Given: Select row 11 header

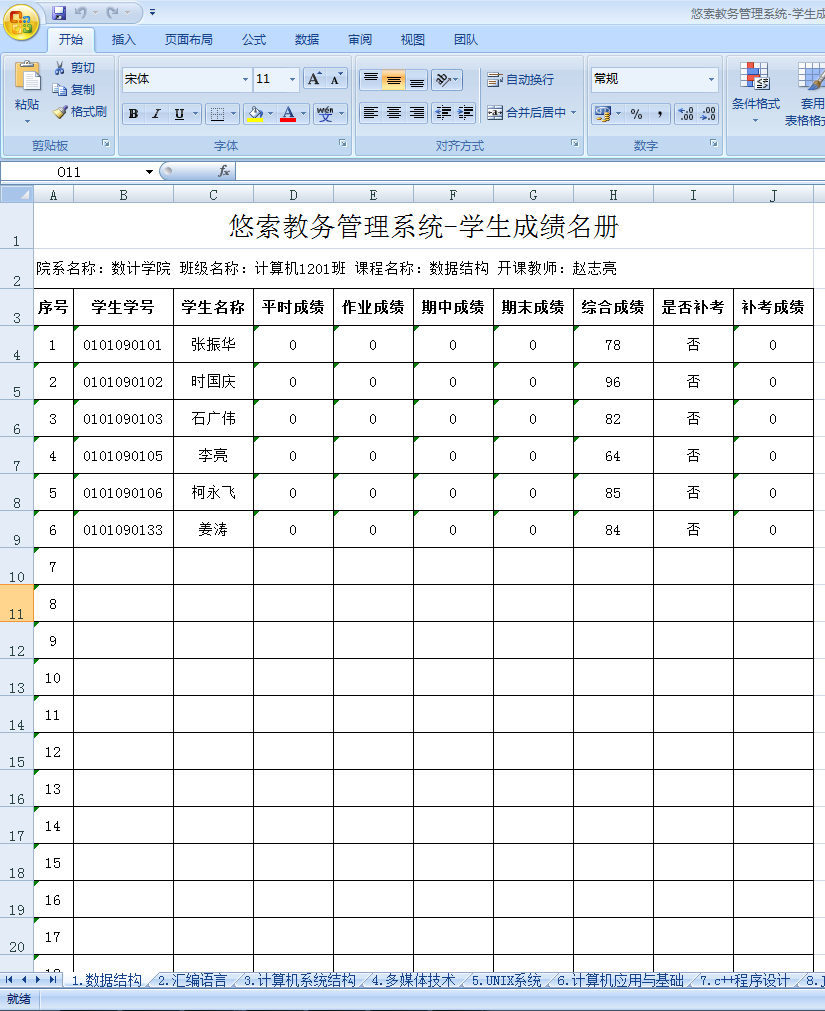Looking at the screenshot, I should pyautogui.click(x=17, y=603).
